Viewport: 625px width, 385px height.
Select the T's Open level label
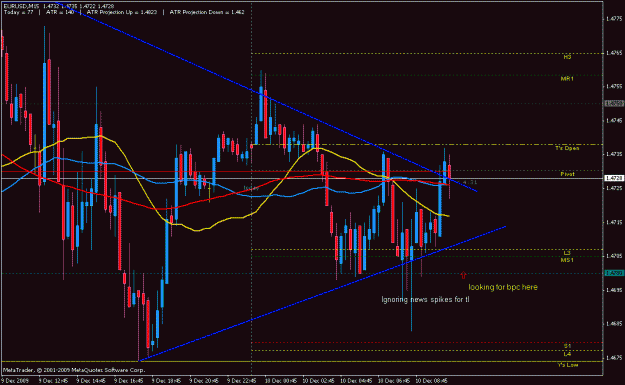pos(567,148)
